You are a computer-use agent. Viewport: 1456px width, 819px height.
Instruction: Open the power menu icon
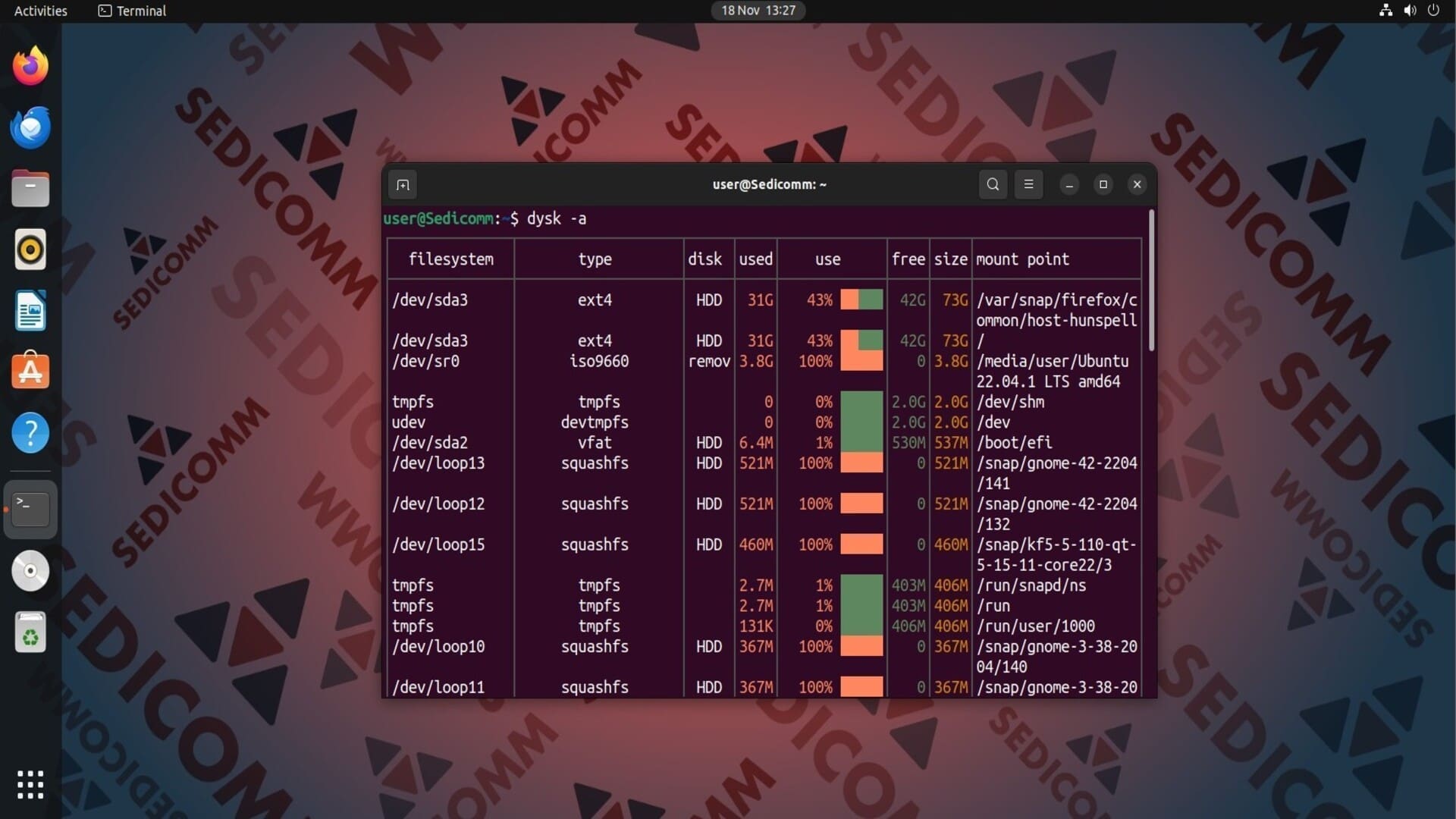(1433, 11)
